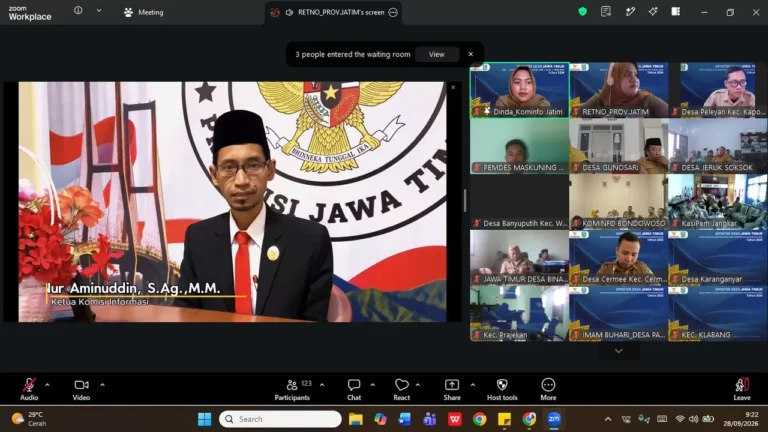Open Copilot from taskbar
768x432 pixels.
pos(380,419)
